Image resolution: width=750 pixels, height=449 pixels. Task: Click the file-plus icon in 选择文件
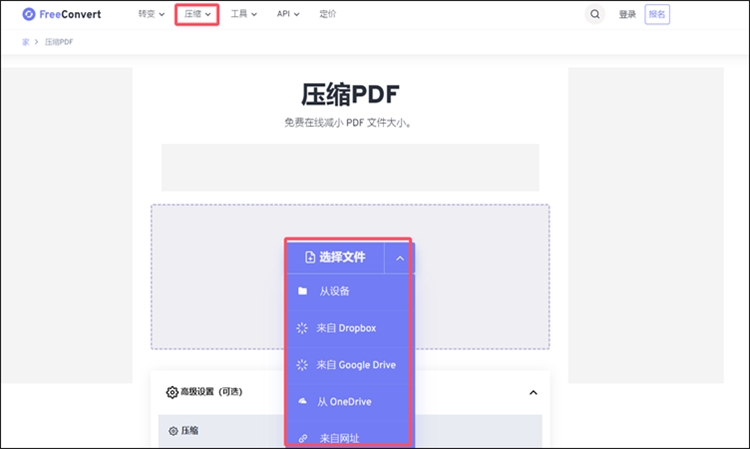(310, 257)
